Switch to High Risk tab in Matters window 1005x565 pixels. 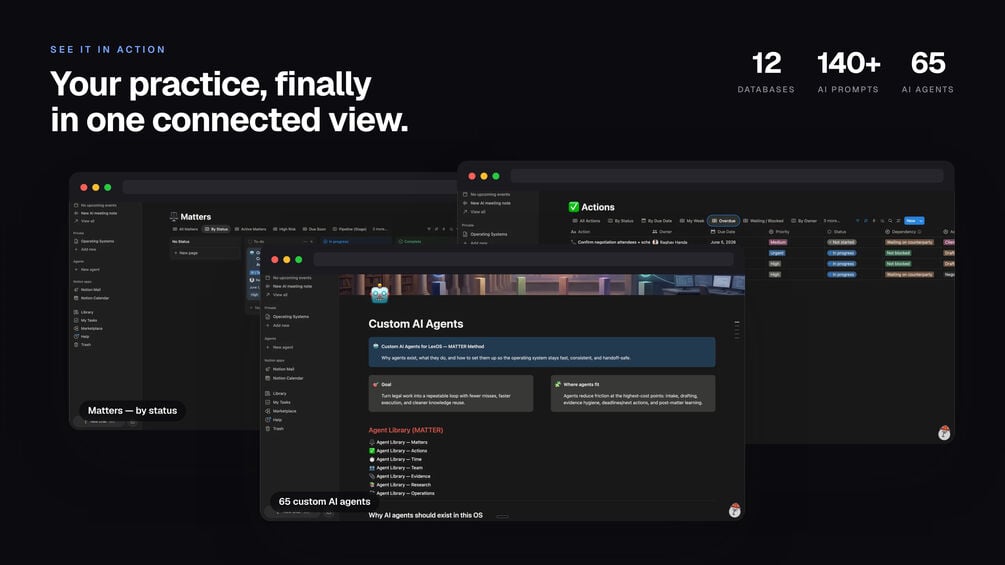click(285, 229)
